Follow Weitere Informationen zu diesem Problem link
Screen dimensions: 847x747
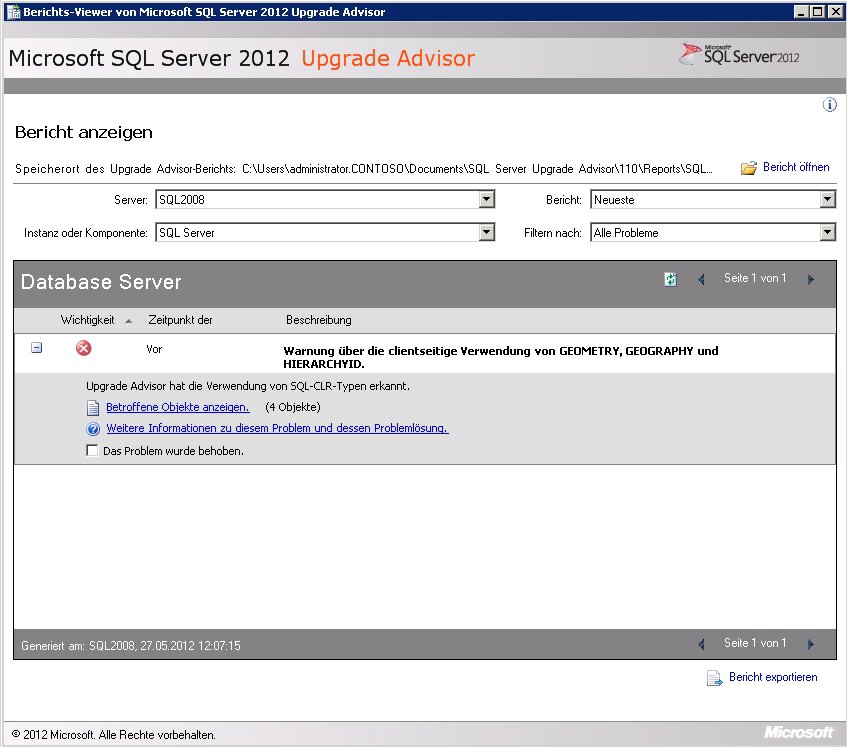[275, 428]
